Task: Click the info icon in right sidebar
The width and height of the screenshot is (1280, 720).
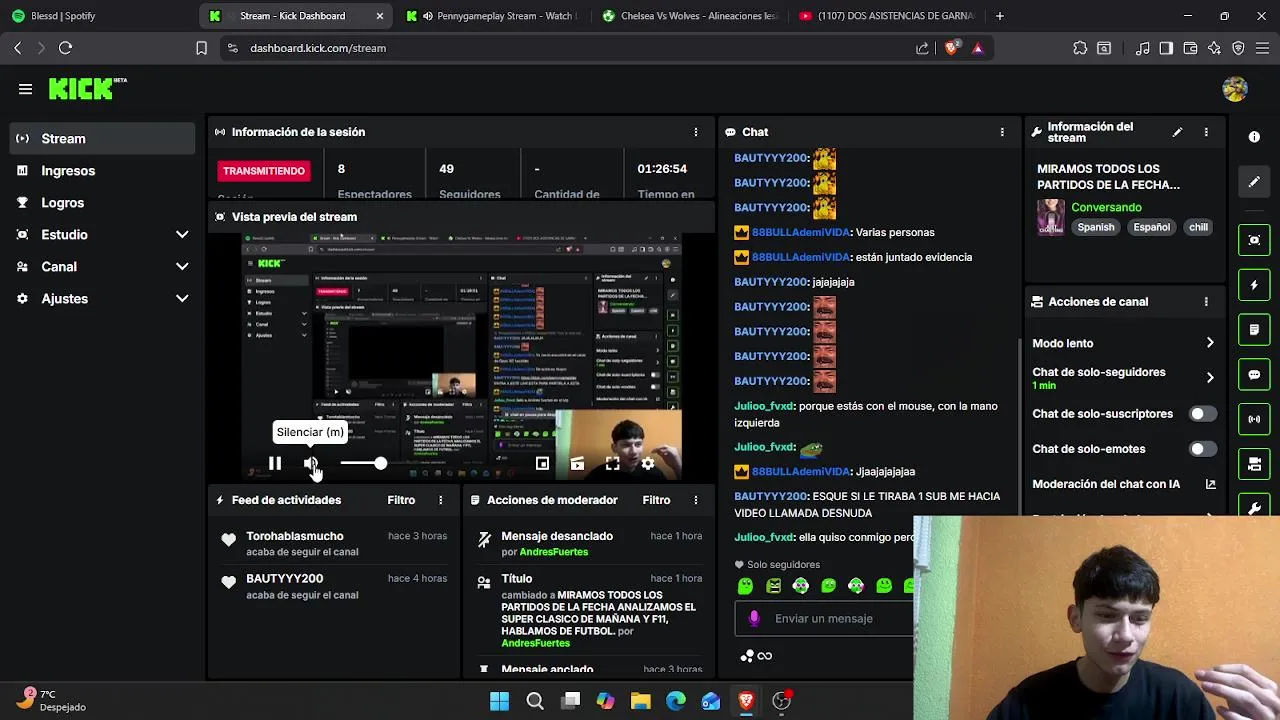Action: pos(1254,137)
